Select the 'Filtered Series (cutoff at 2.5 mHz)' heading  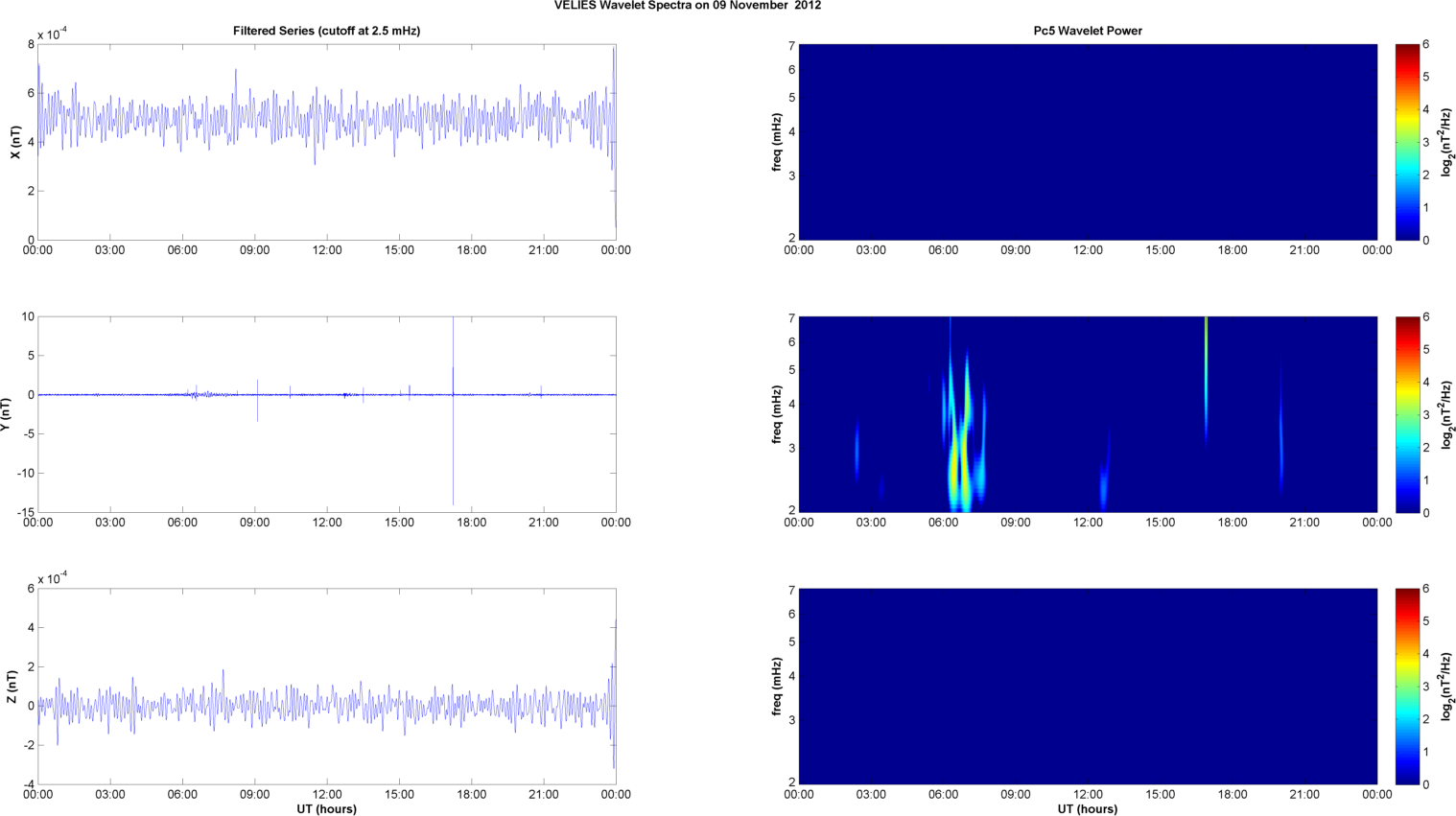(326, 31)
